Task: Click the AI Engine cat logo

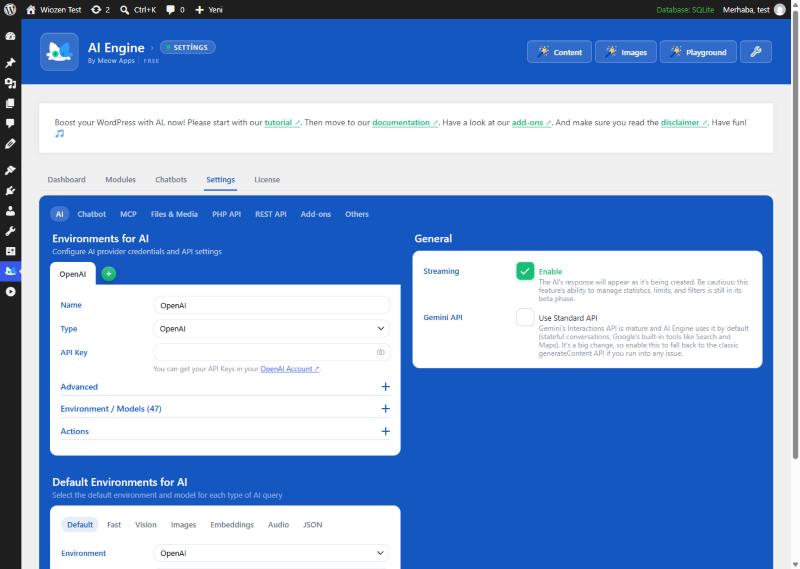Action: click(x=59, y=52)
